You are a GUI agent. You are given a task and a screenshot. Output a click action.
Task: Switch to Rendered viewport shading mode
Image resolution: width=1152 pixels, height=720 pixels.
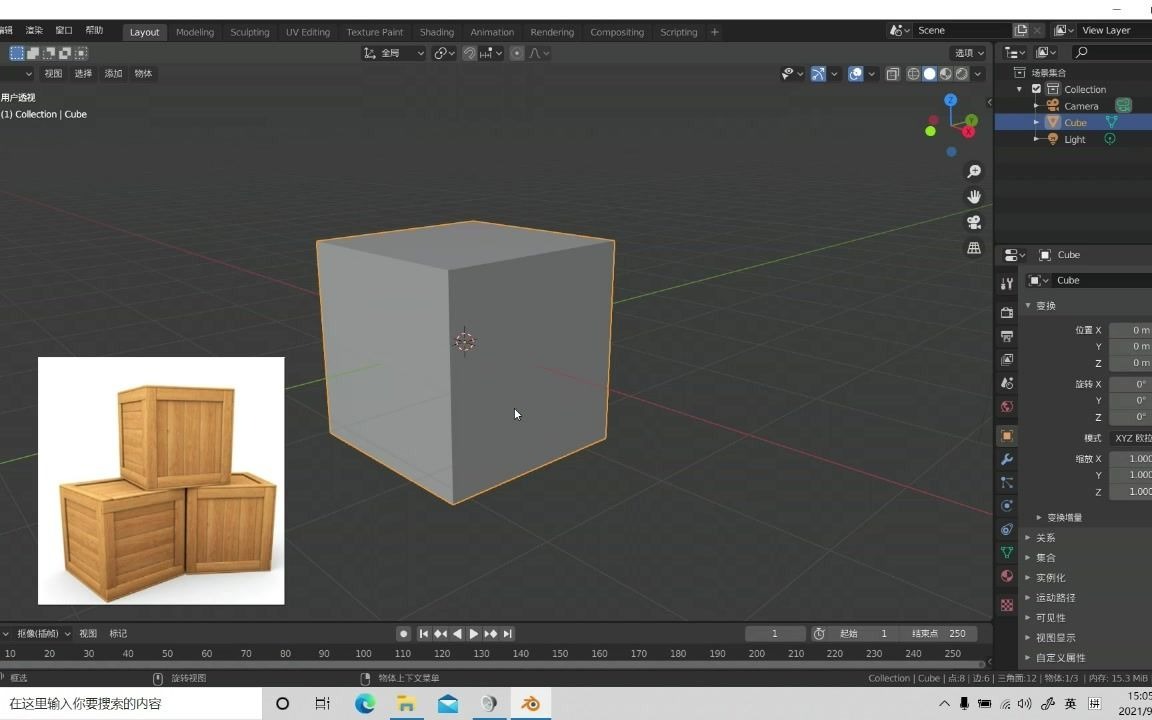coord(961,73)
